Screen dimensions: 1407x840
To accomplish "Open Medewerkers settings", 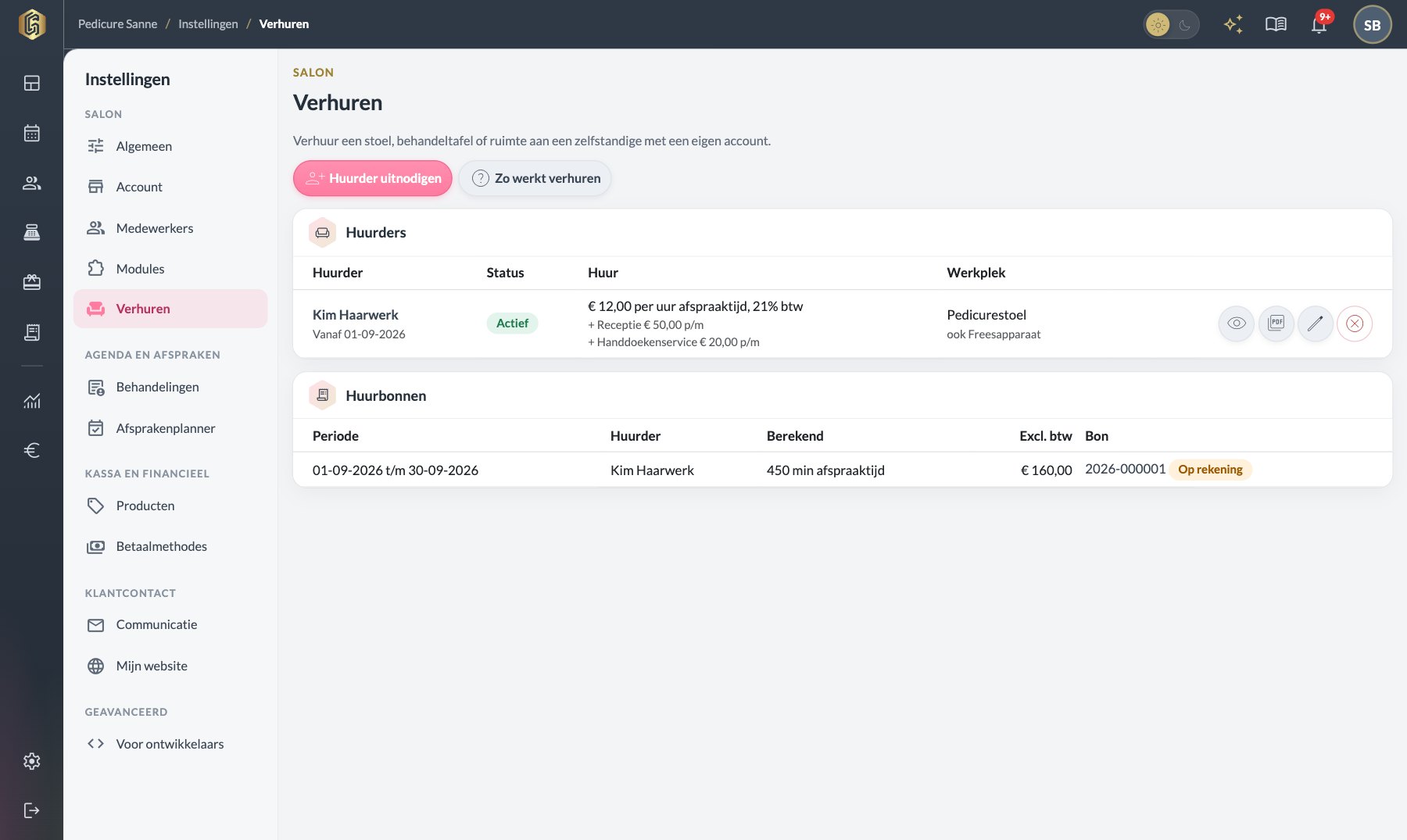I will tap(170, 228).
